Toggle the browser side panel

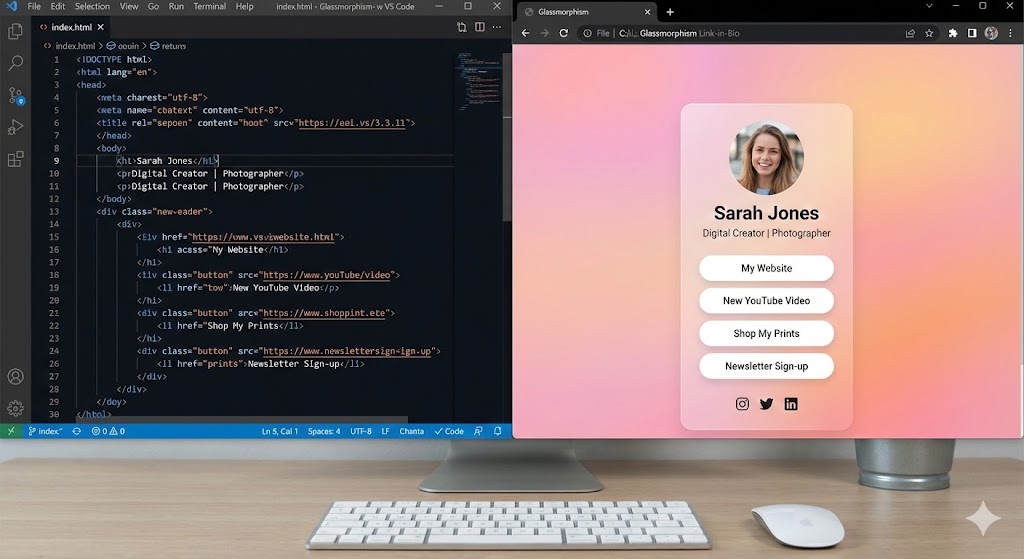972,33
